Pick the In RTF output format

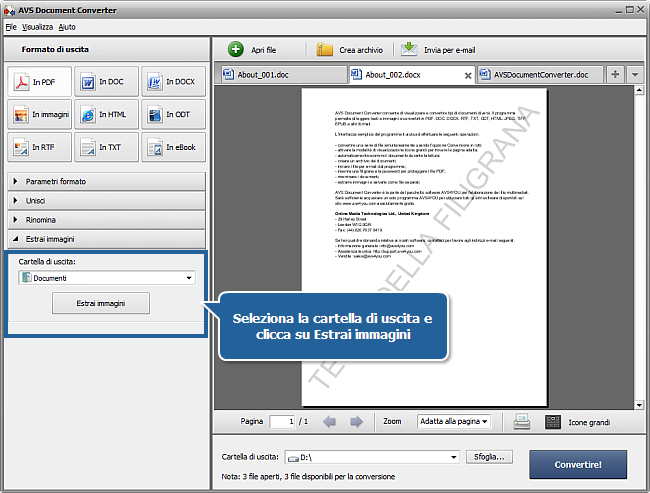(40, 147)
